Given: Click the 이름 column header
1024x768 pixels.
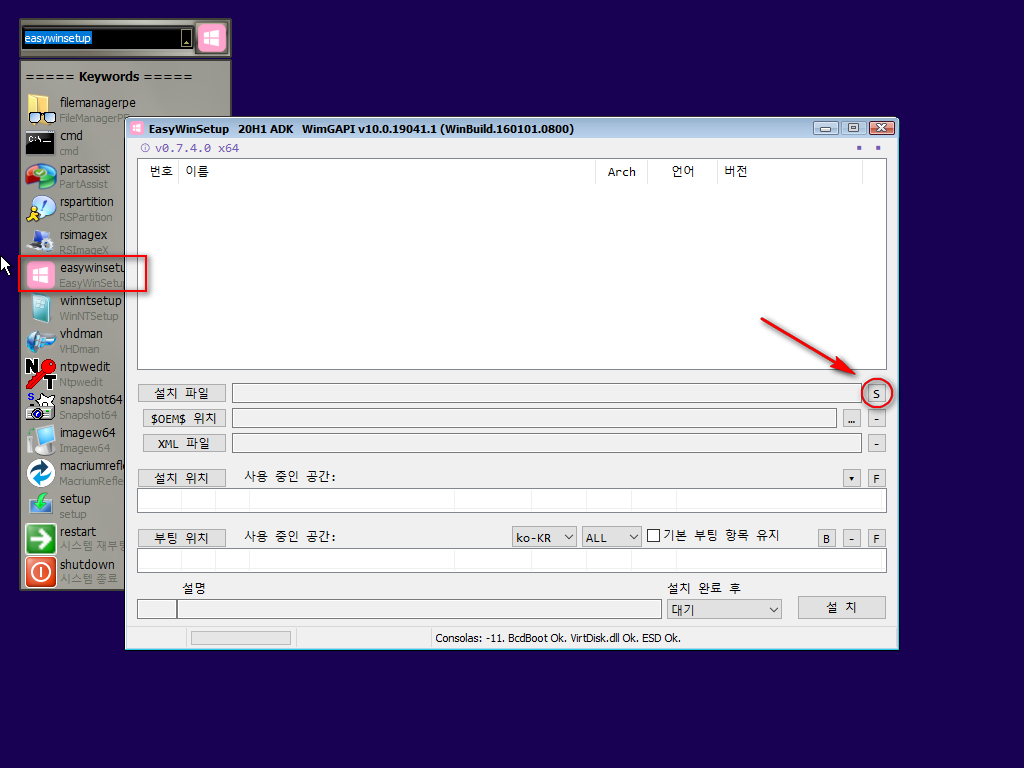Looking at the screenshot, I should click(x=387, y=171).
